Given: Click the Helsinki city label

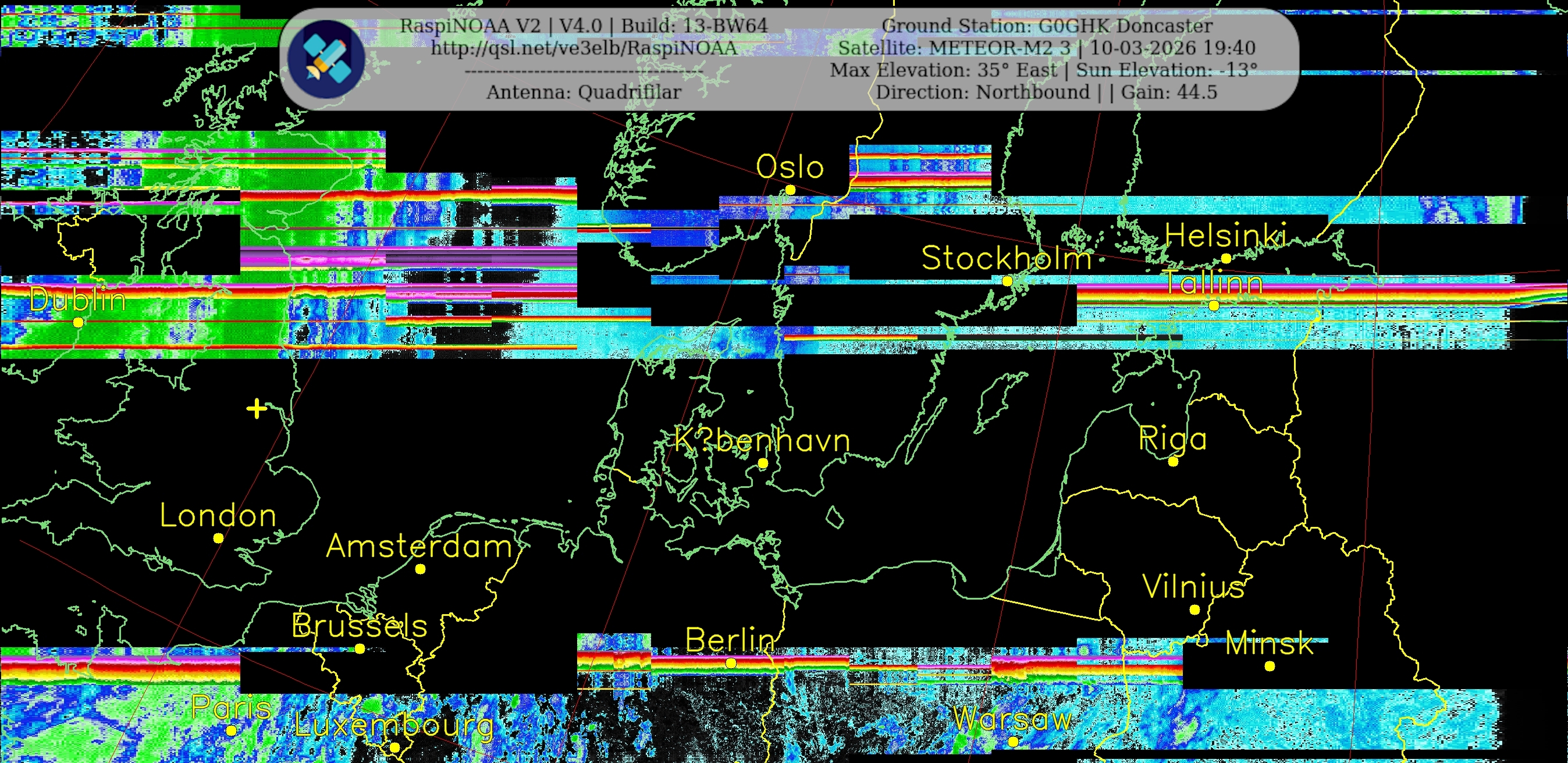Looking at the screenshot, I should (1226, 236).
